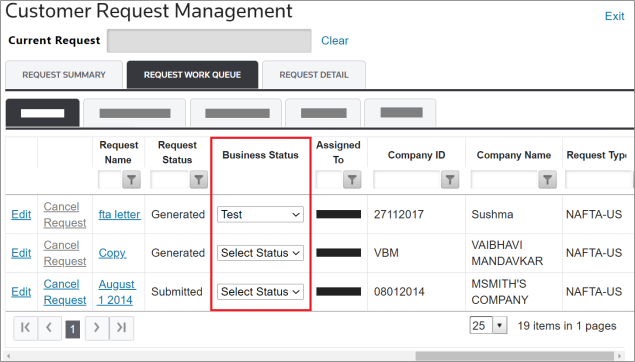Viewport: 635px width, 362px height.
Task: Click the Company ID filter icon
Action: click(450, 179)
